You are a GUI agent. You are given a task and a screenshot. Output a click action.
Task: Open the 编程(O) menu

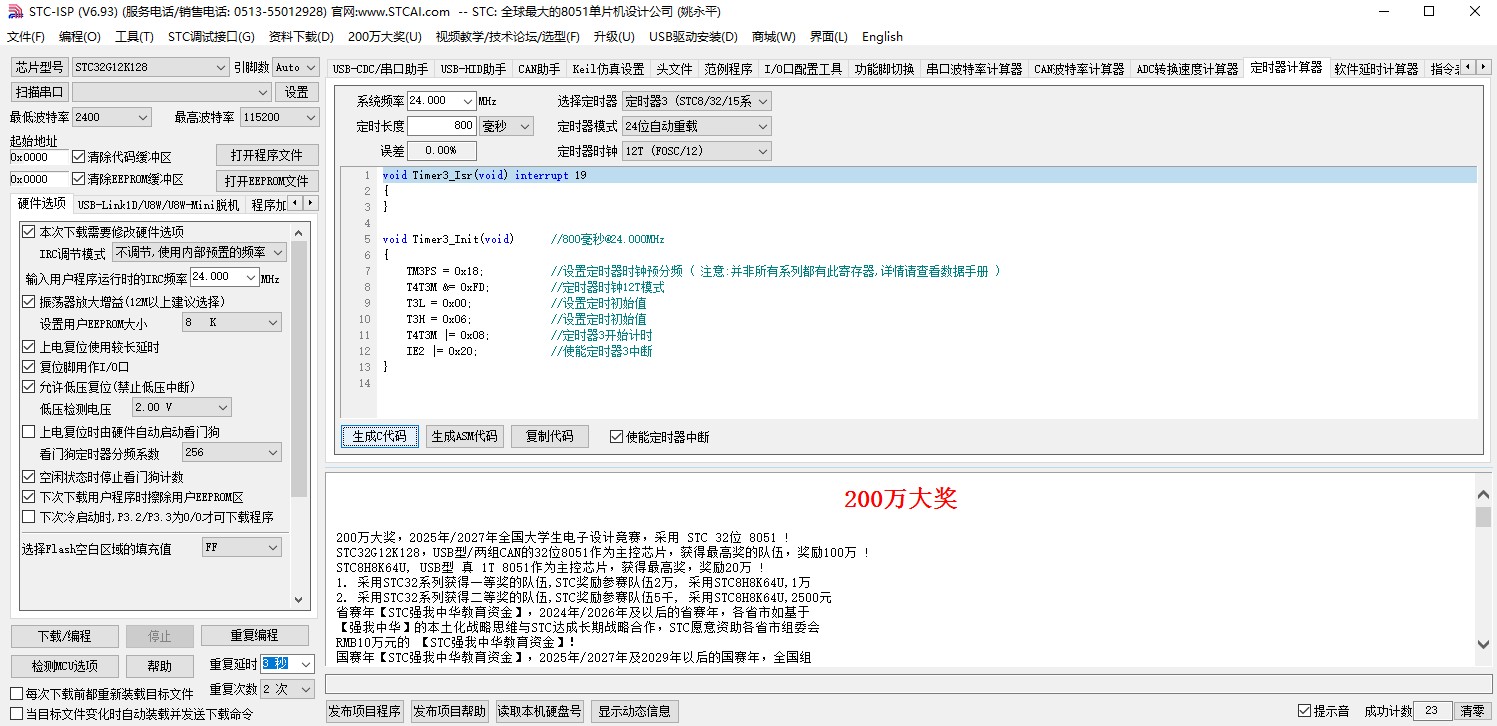(x=80, y=37)
